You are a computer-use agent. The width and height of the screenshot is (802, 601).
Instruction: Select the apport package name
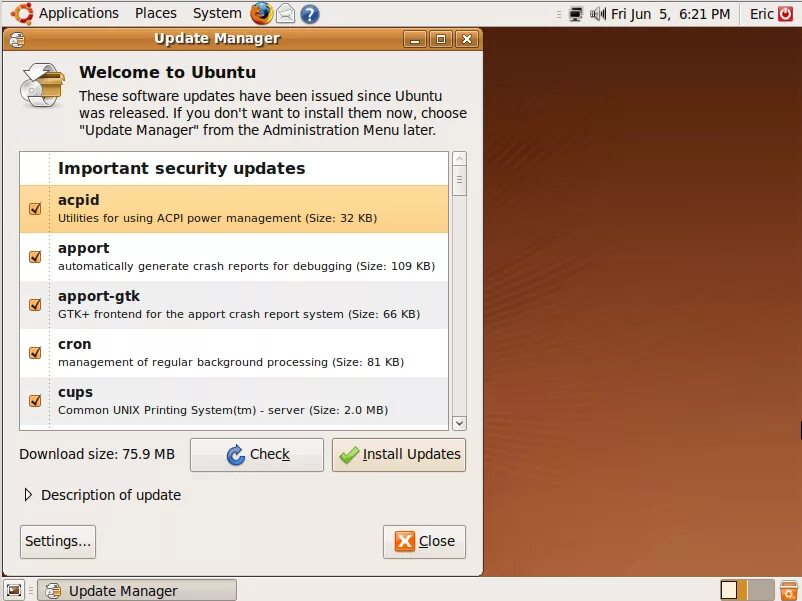pos(83,249)
